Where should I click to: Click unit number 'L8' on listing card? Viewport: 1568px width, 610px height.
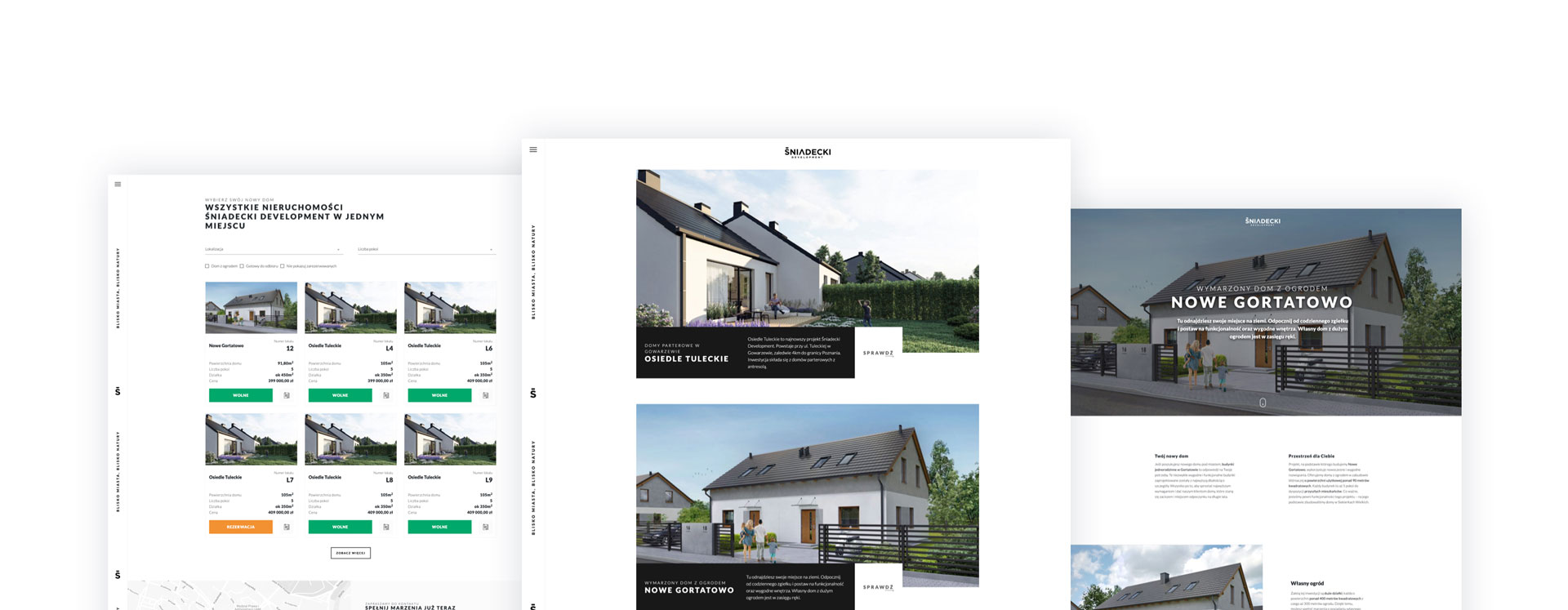390,480
